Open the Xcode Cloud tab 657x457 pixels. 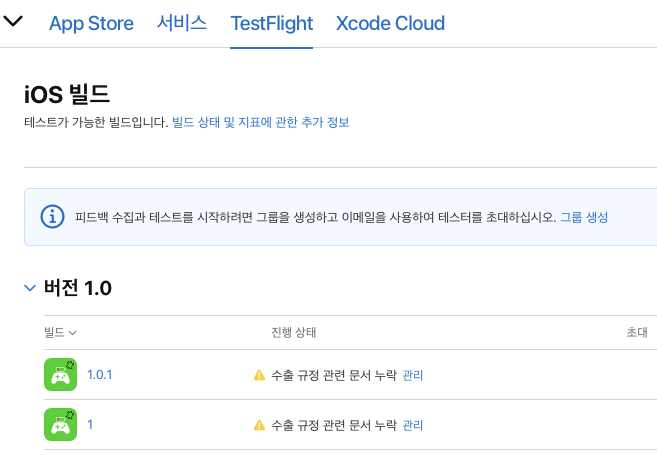390,23
